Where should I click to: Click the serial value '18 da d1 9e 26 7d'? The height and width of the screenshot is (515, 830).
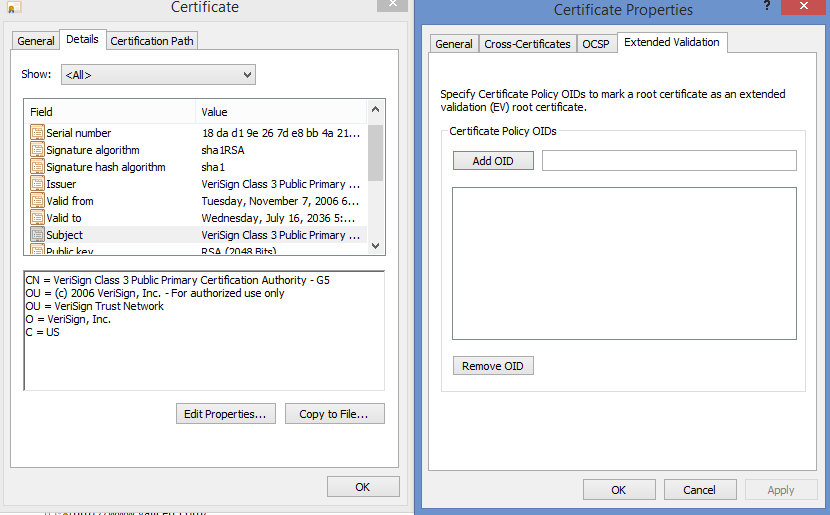[281, 133]
